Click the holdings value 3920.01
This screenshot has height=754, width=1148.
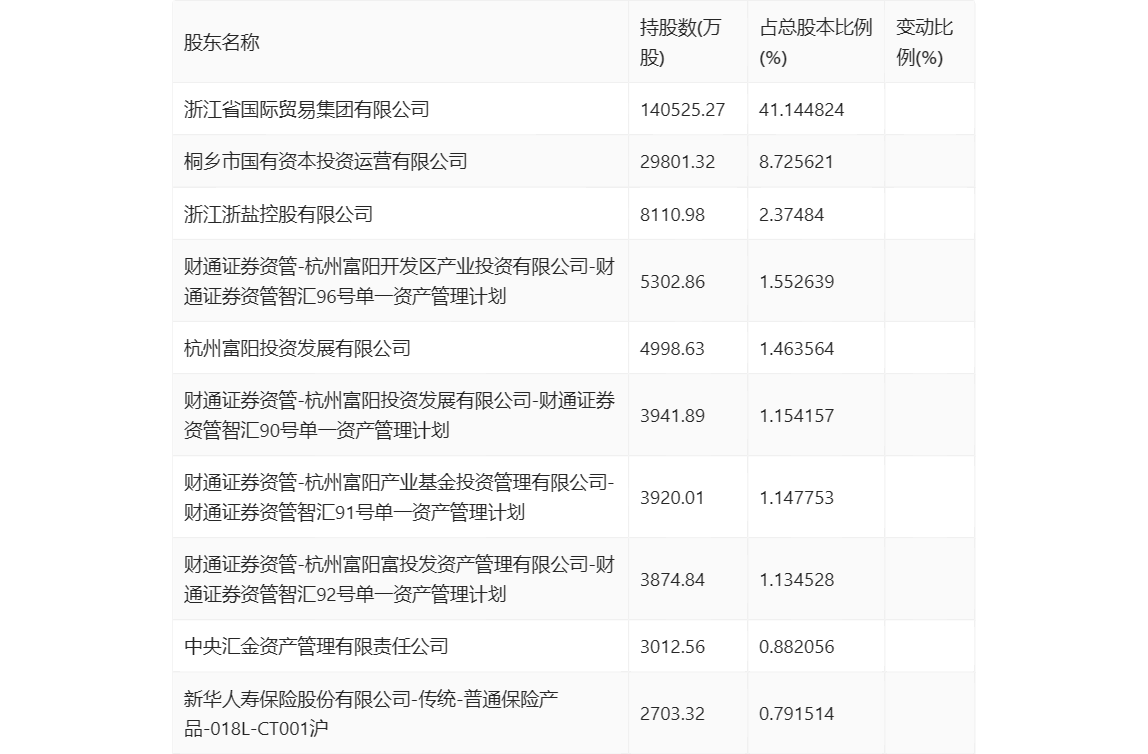[672, 498]
